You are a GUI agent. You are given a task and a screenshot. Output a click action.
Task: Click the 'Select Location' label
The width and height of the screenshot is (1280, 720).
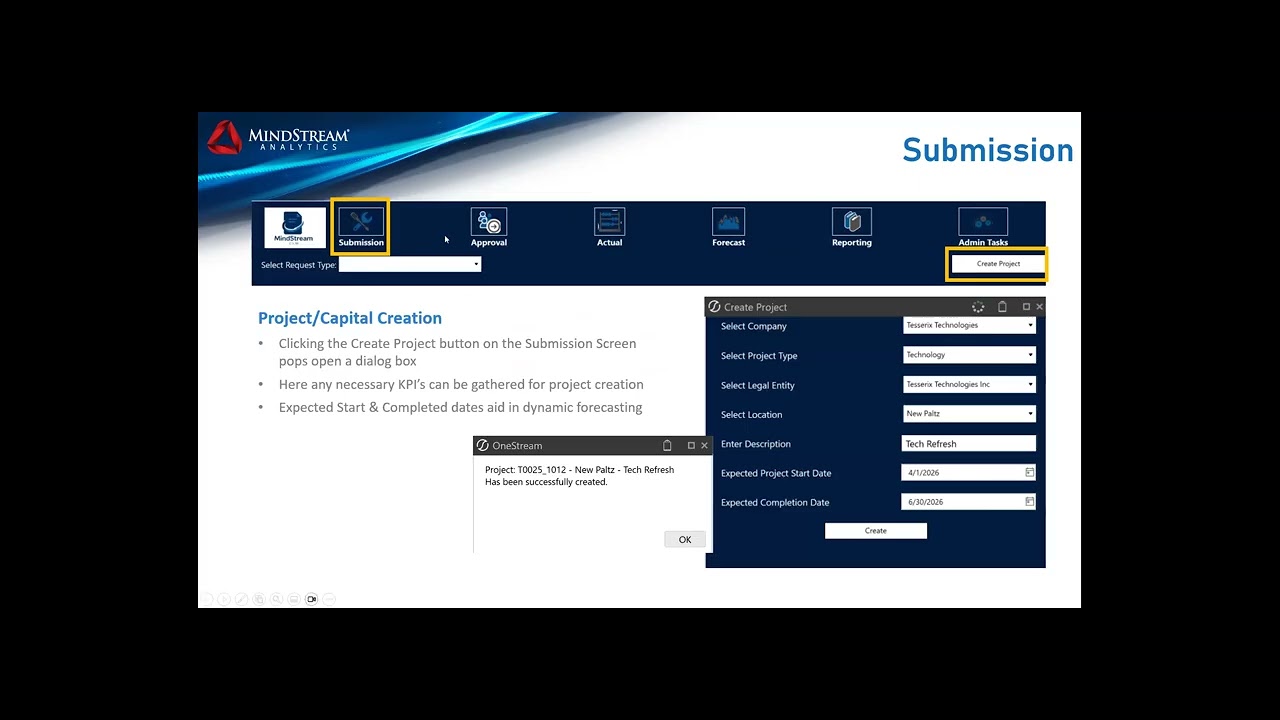(x=752, y=415)
